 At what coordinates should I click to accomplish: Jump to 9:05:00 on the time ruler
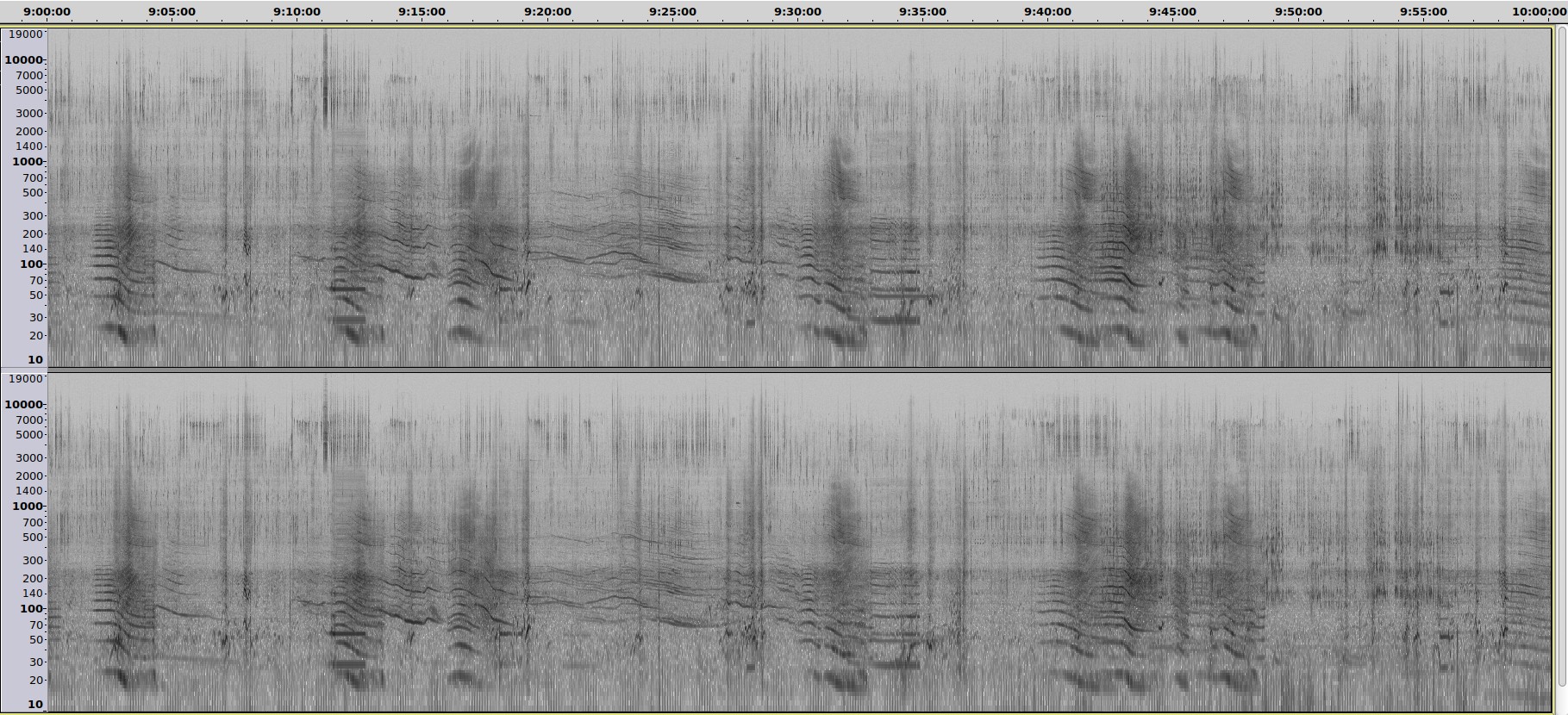(x=172, y=12)
